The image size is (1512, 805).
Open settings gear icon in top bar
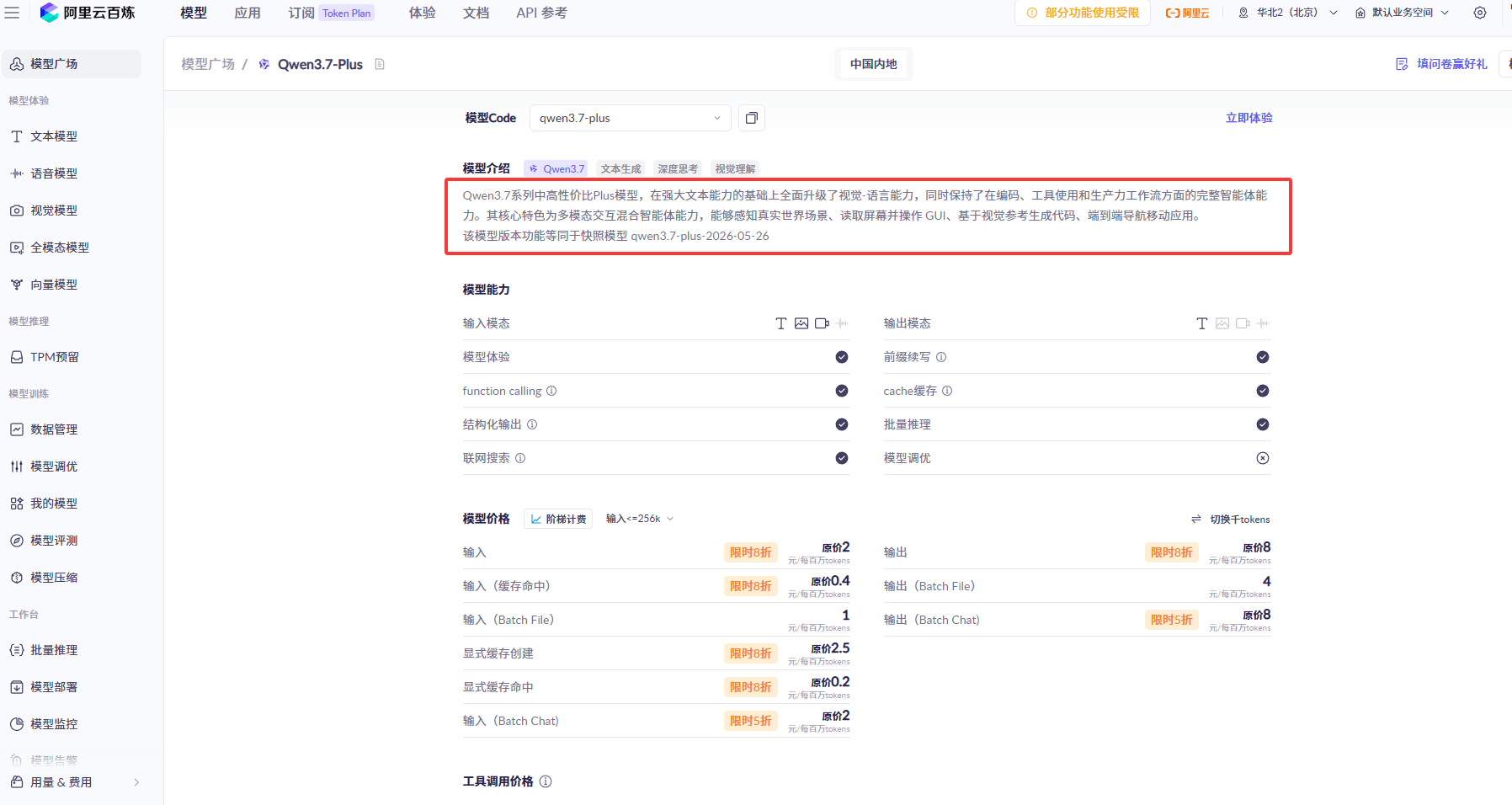tap(1480, 13)
